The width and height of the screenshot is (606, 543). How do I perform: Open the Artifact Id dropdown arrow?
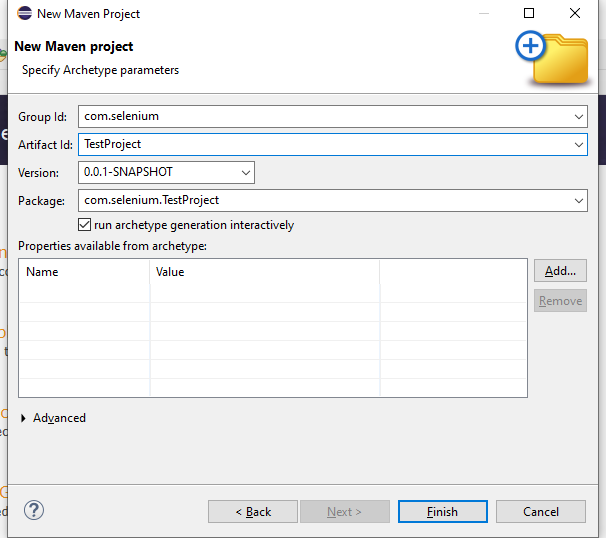pos(578,145)
